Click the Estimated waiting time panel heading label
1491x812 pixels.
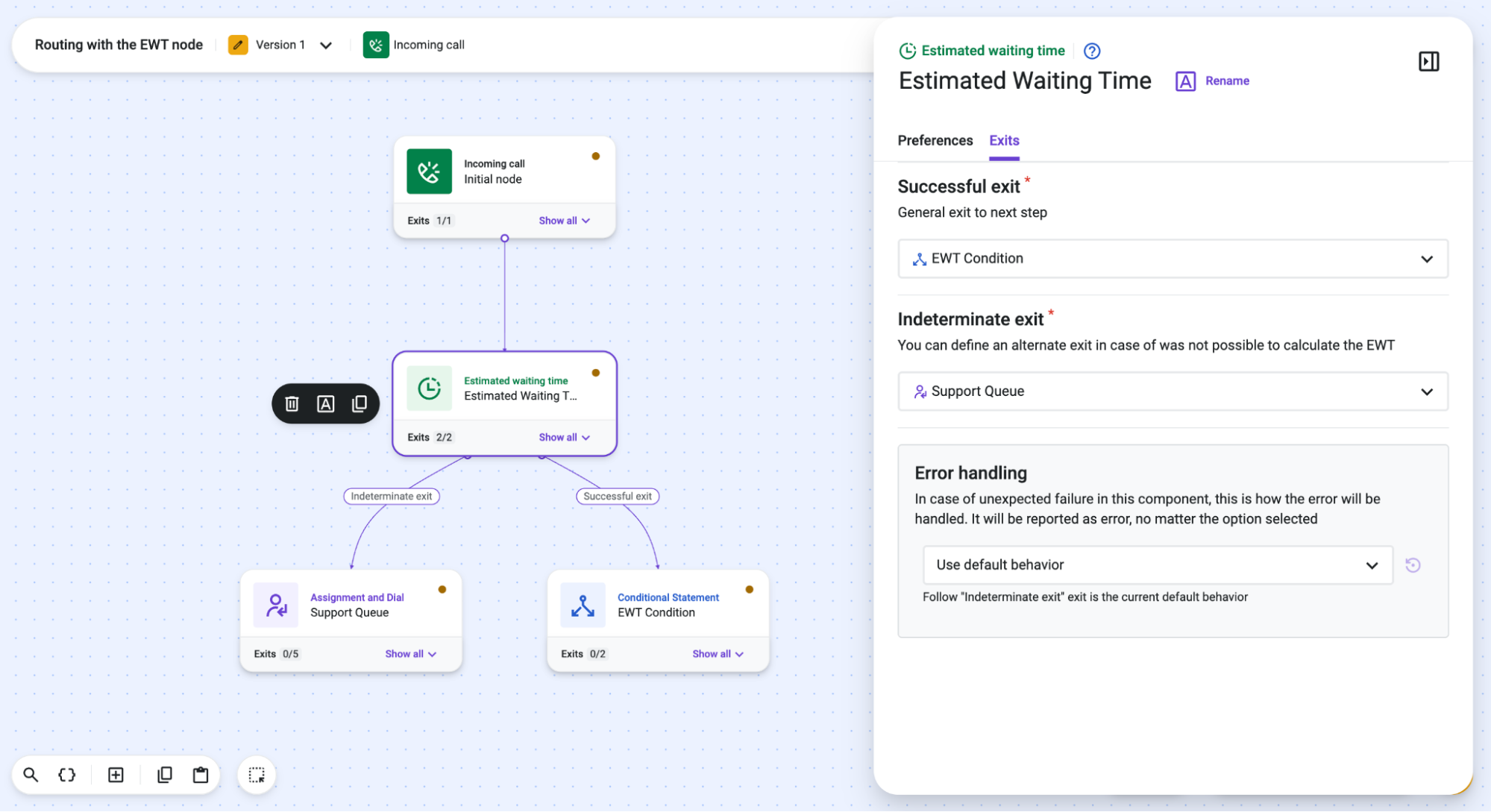pos(993,51)
